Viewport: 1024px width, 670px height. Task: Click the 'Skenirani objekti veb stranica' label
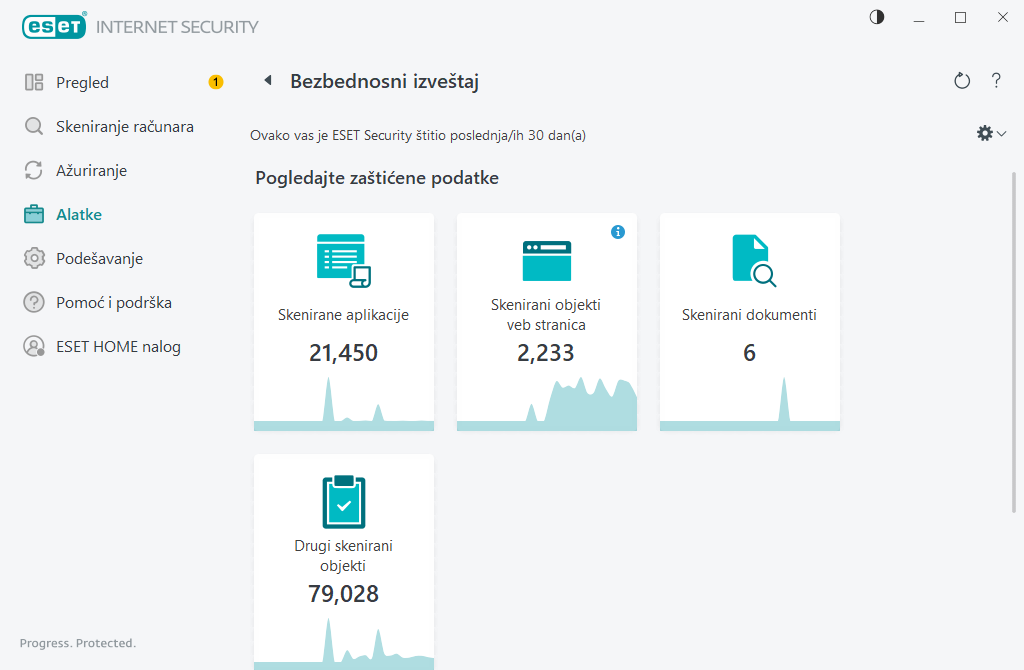pos(546,315)
